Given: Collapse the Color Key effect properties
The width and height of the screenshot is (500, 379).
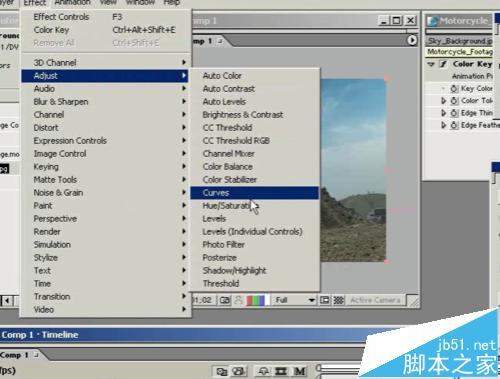Looking at the screenshot, I should [431, 64].
